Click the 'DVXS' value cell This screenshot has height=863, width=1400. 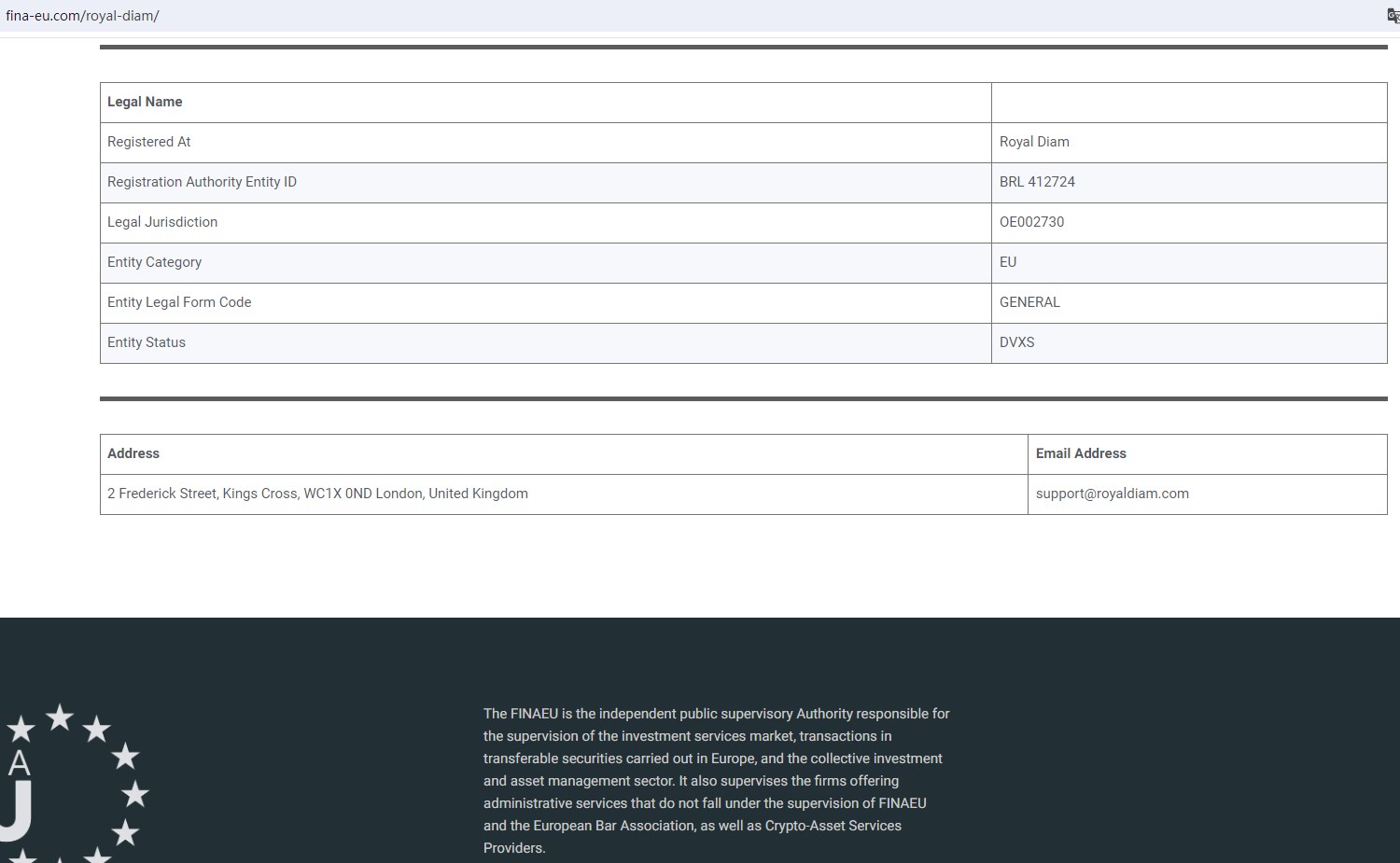click(1189, 343)
